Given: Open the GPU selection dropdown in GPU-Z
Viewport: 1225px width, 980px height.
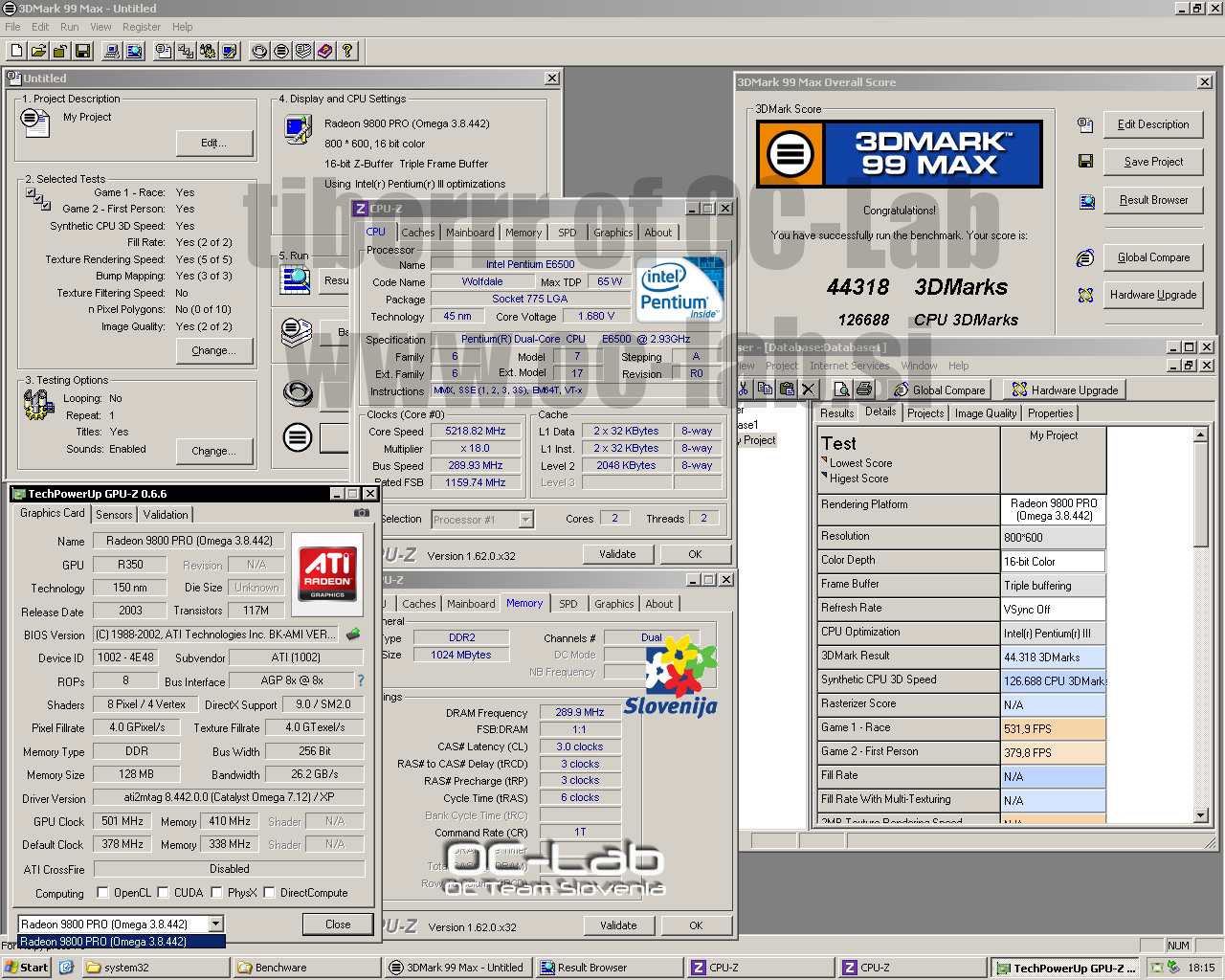Looking at the screenshot, I should (216, 924).
